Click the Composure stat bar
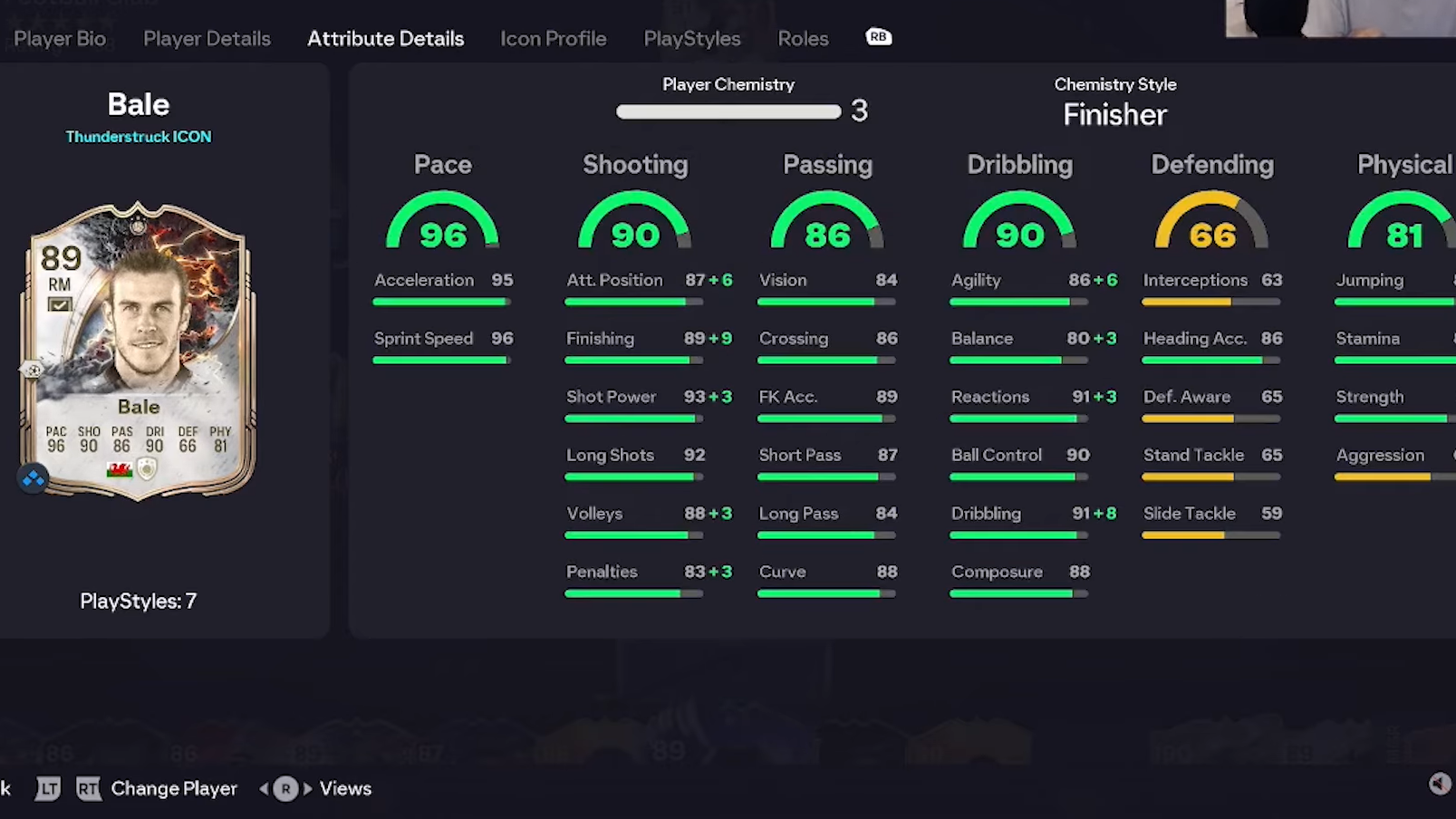The width and height of the screenshot is (1456, 819). click(1019, 594)
